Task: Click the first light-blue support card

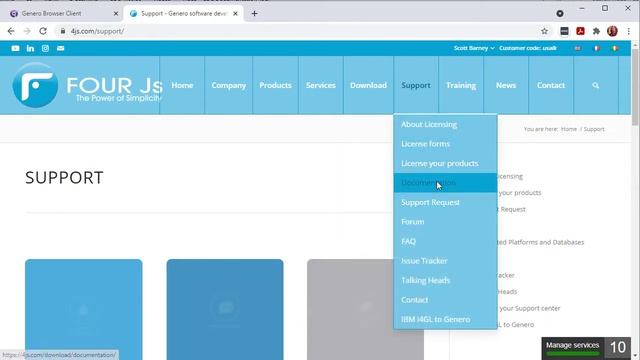Action: coord(84,309)
